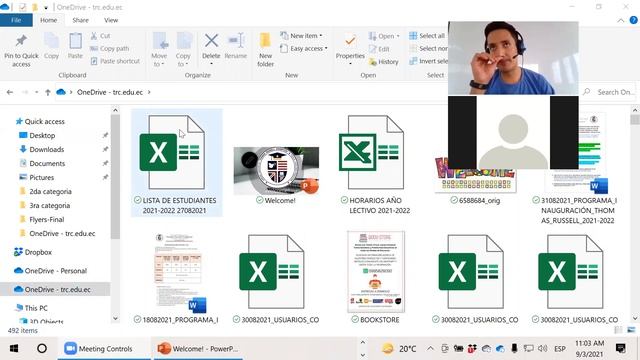
Task: Open the Help question mark icon
Action: pos(633,20)
